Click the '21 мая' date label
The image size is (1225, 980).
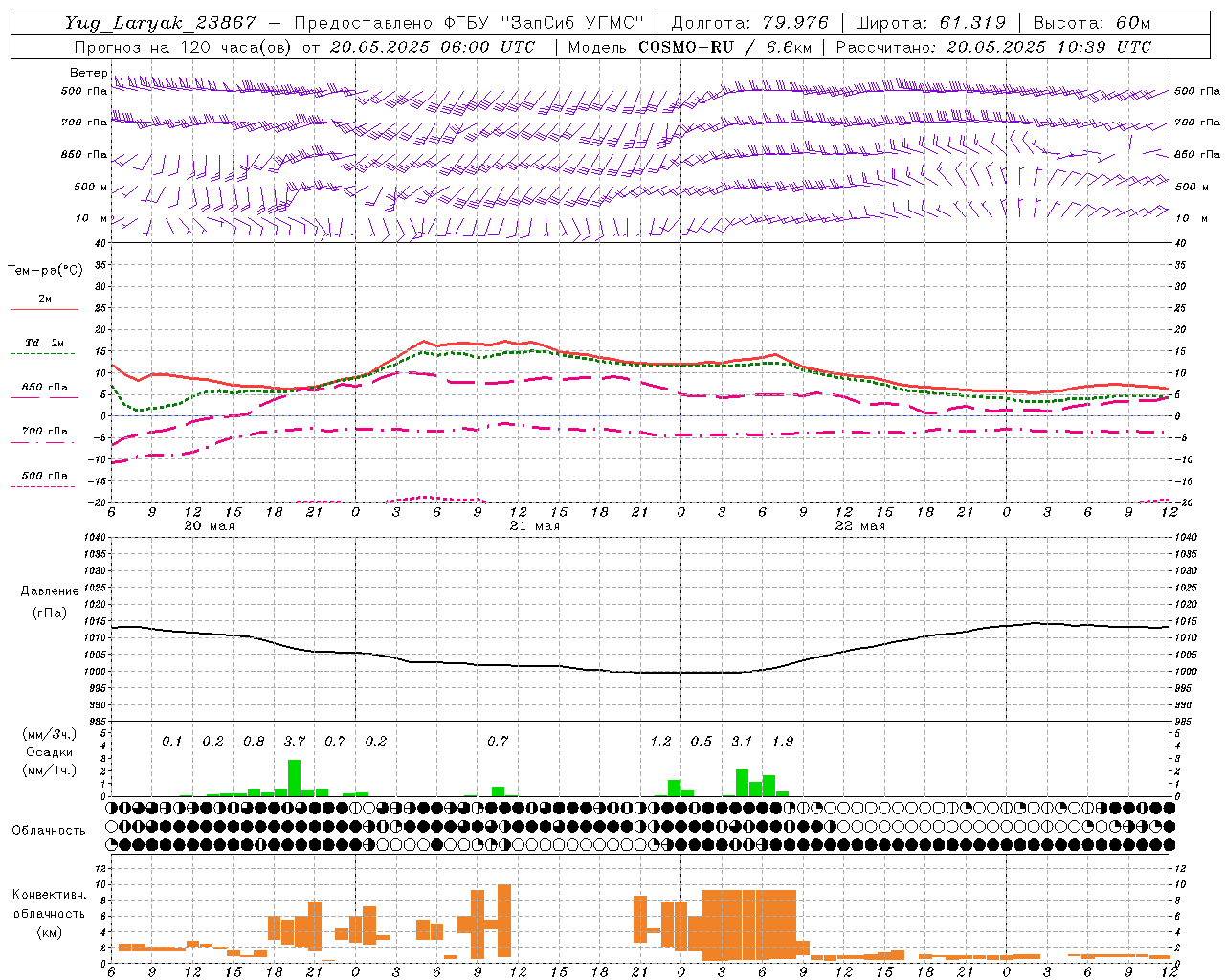tap(535, 526)
